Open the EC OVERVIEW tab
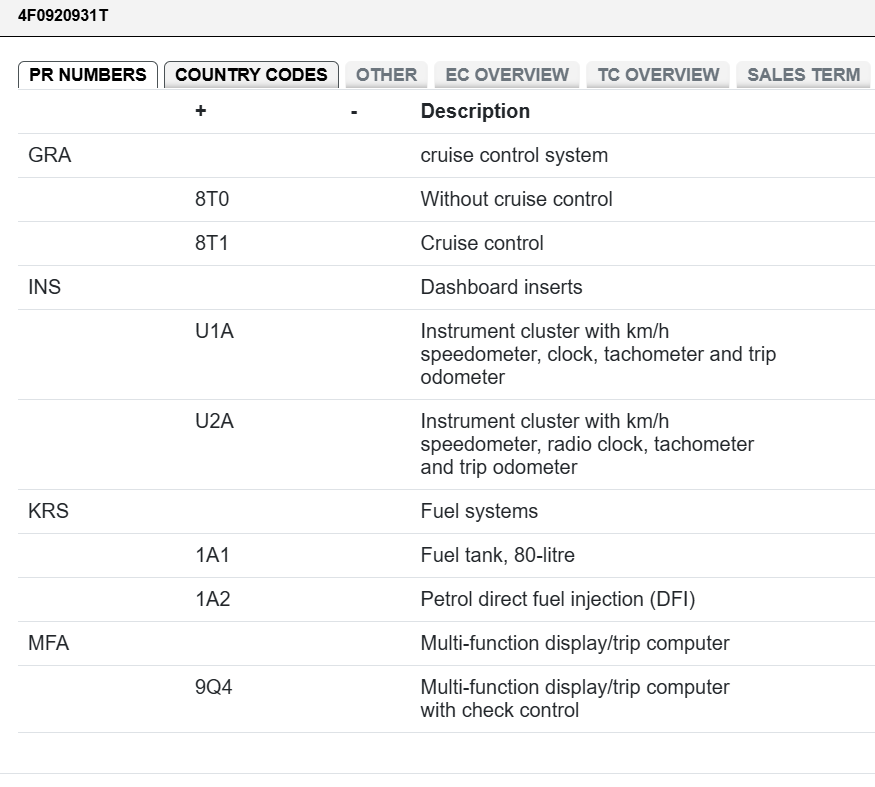This screenshot has width=875, height=787. (507, 75)
